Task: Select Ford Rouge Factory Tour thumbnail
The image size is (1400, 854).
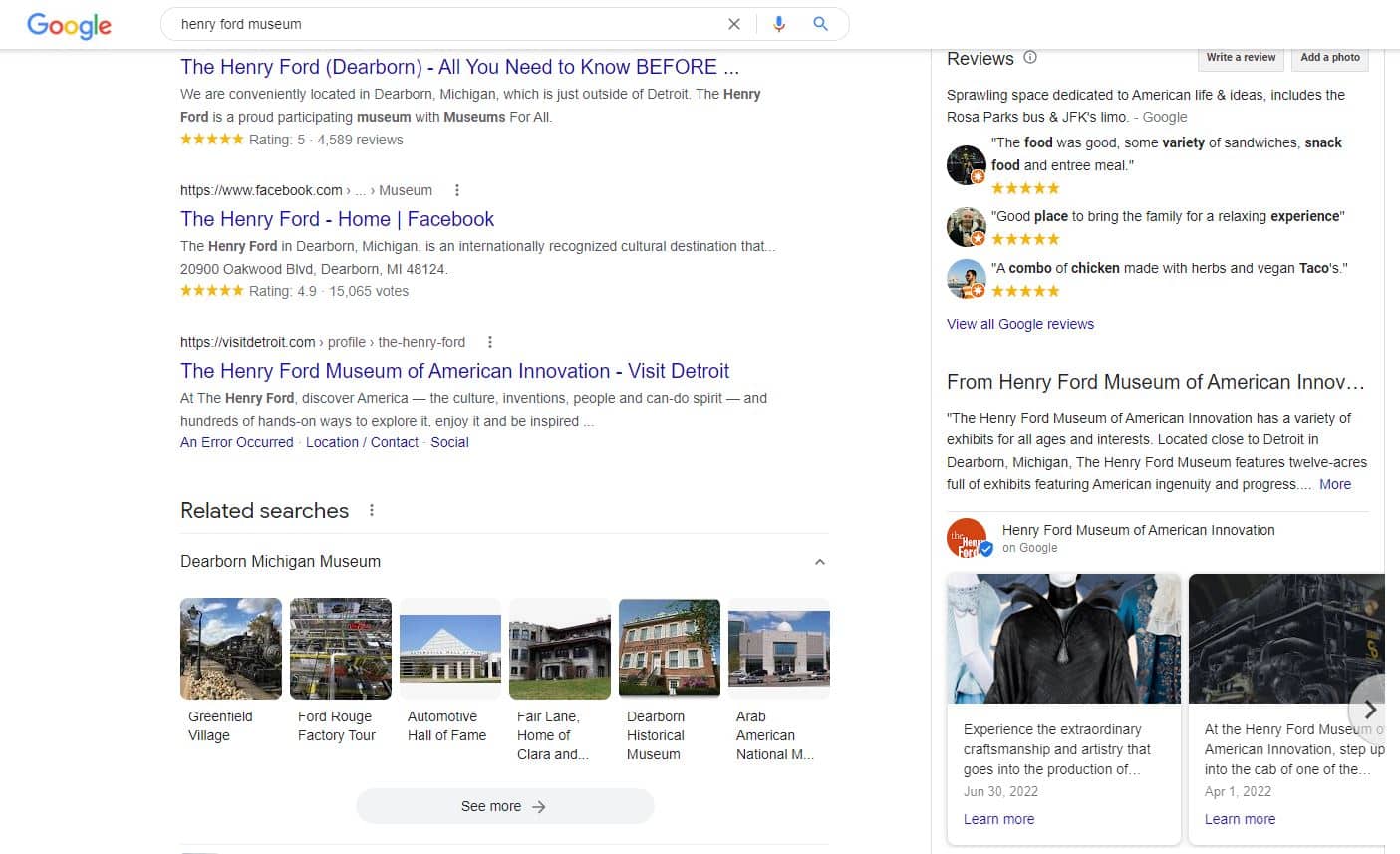Action: [341, 649]
